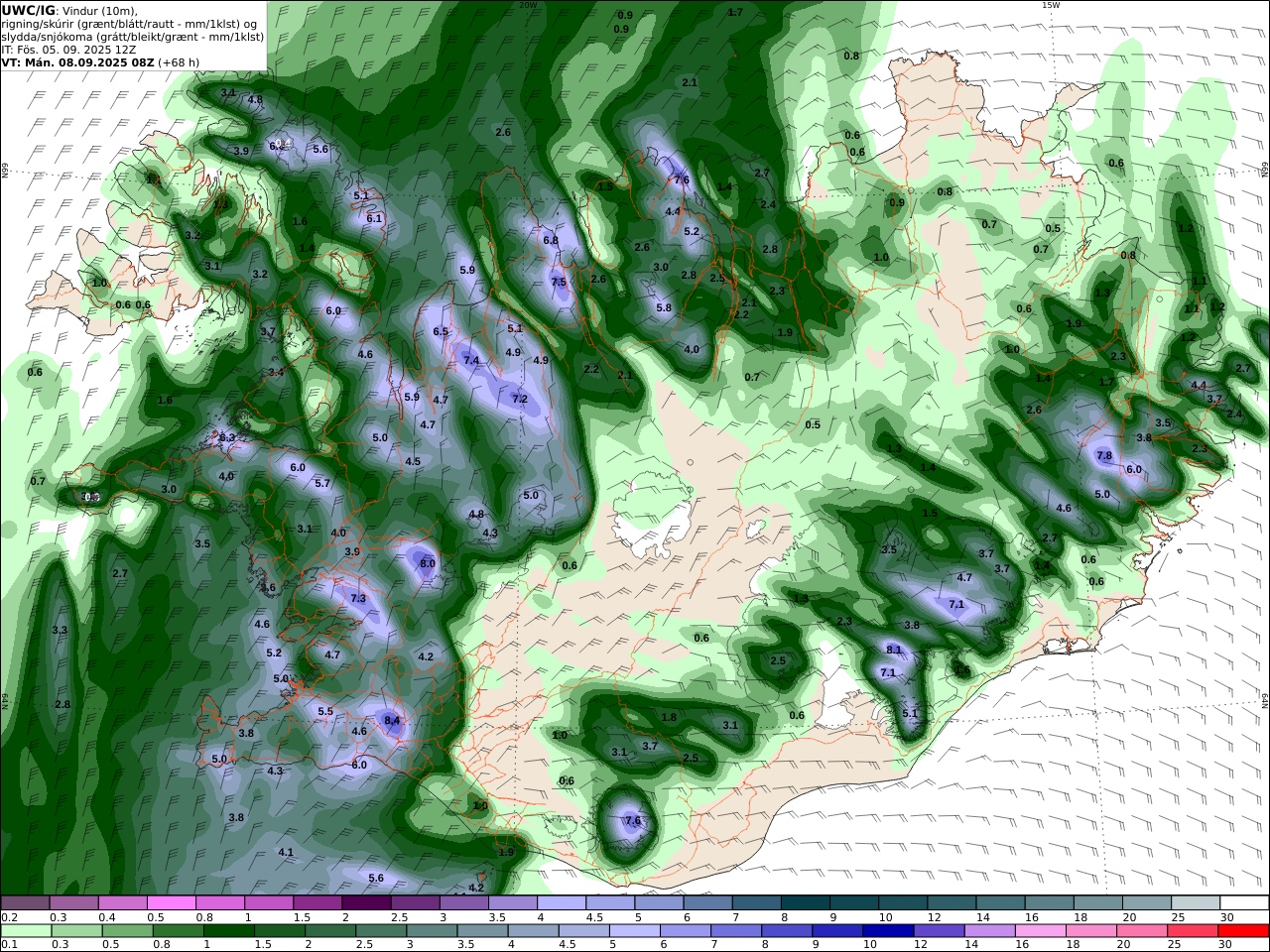This screenshot has height=952, width=1270.
Task: Select the 'IT: Fös. 05. 09. 2025 12Z' line
Action: coord(68,50)
